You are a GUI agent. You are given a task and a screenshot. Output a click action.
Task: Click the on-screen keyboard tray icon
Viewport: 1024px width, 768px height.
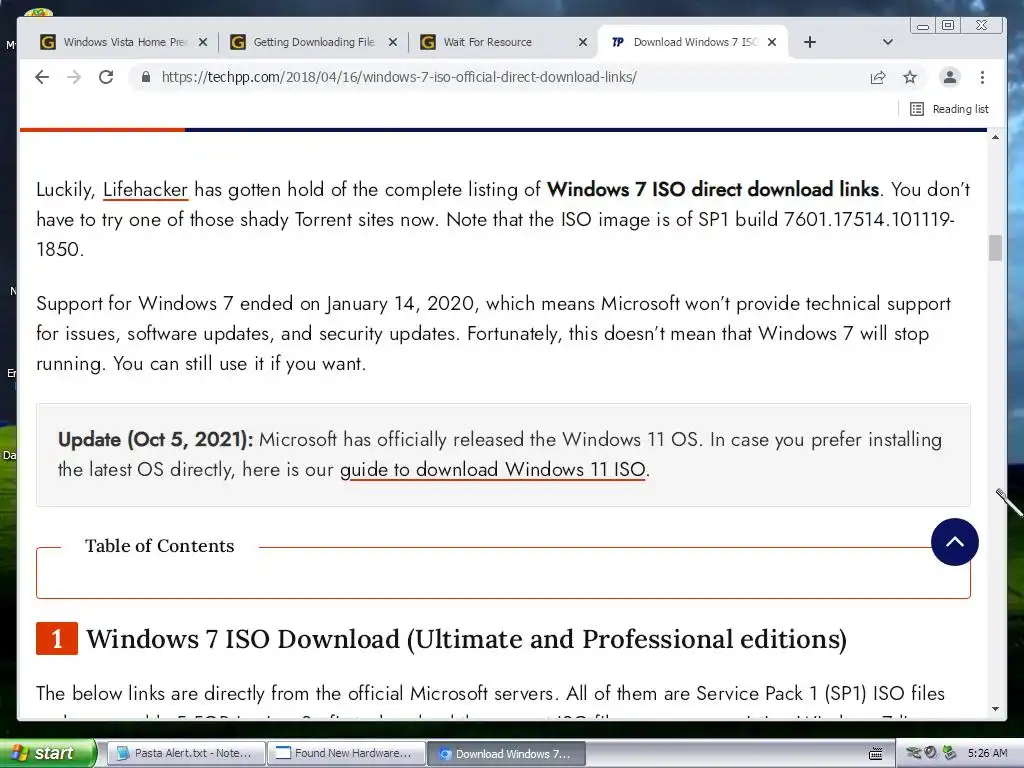(x=876, y=754)
